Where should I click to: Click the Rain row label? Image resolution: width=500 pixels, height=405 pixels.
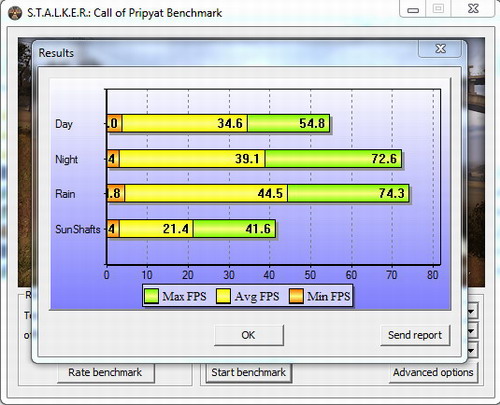pyautogui.click(x=65, y=194)
